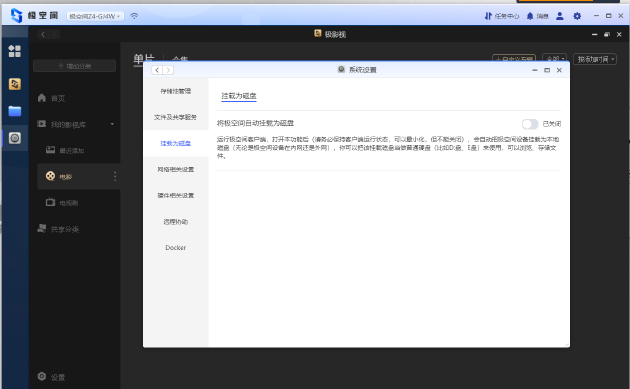Click the home icon beside 首页
The image size is (630, 389).
click(x=42, y=98)
